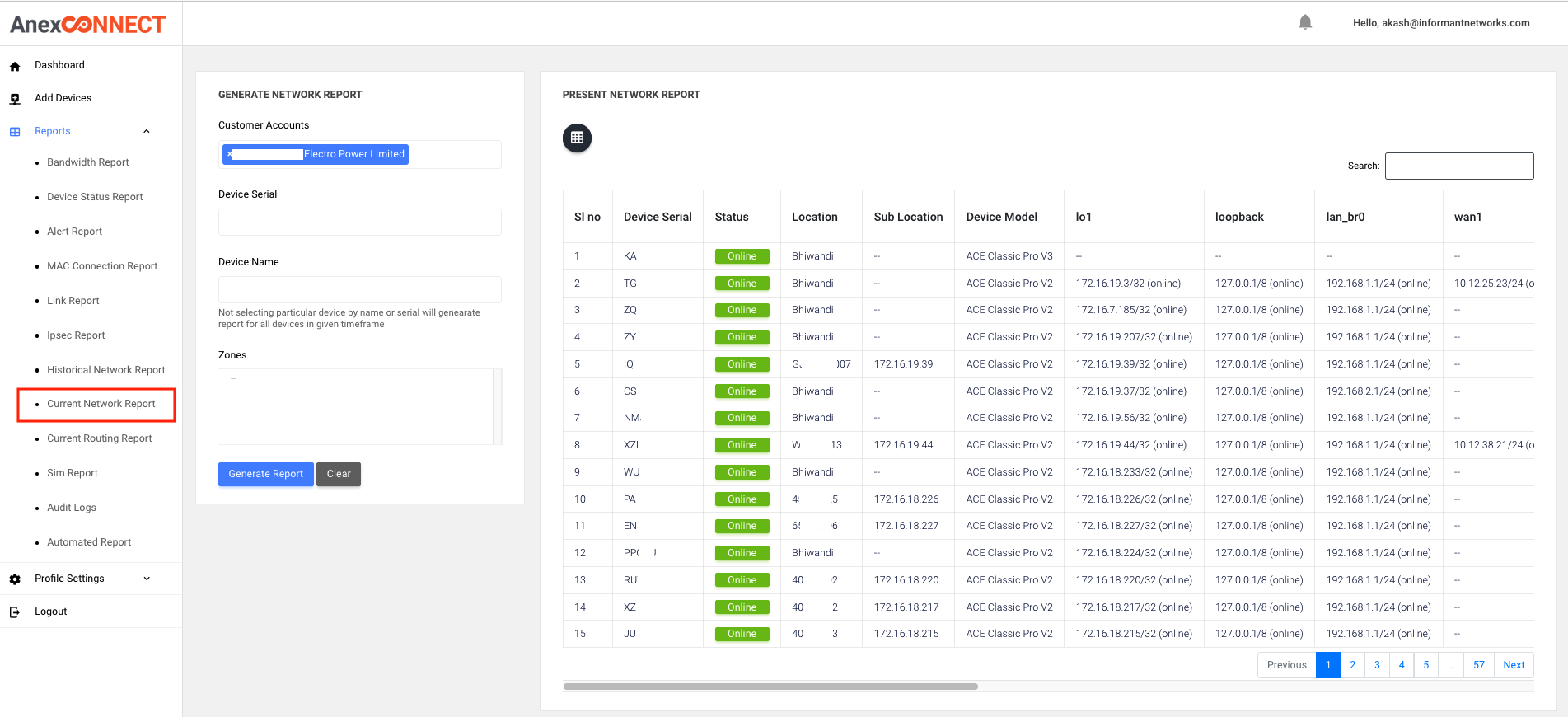Click the Reports table icon in sidebar

tap(15, 132)
